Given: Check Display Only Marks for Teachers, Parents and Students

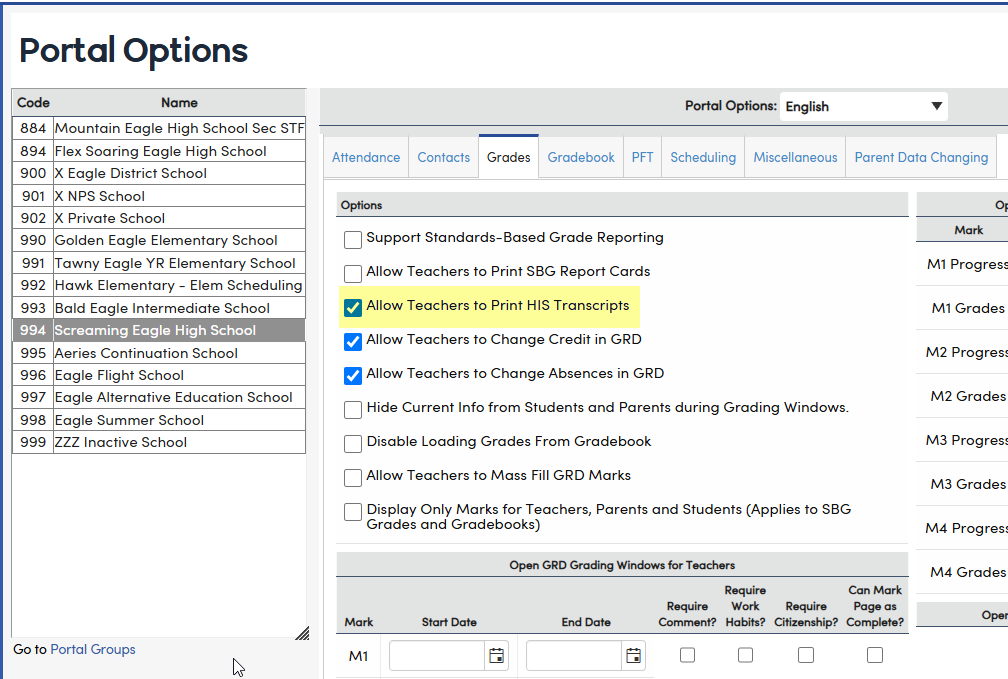Looking at the screenshot, I should pyautogui.click(x=353, y=512).
